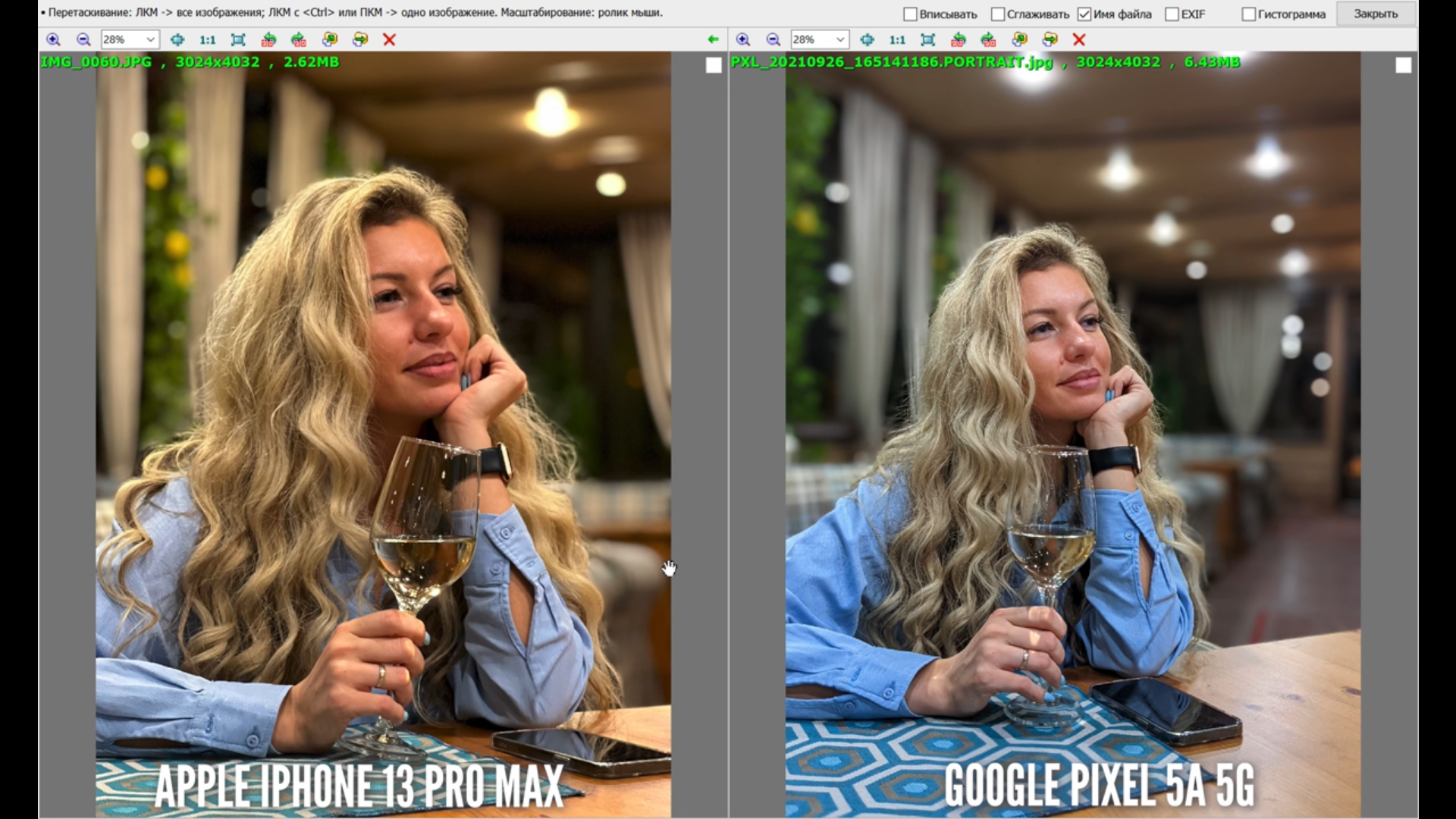The height and width of the screenshot is (819, 1456).
Task: Rotate IMG_0060.JPG right 90 degrees
Action: (x=299, y=39)
